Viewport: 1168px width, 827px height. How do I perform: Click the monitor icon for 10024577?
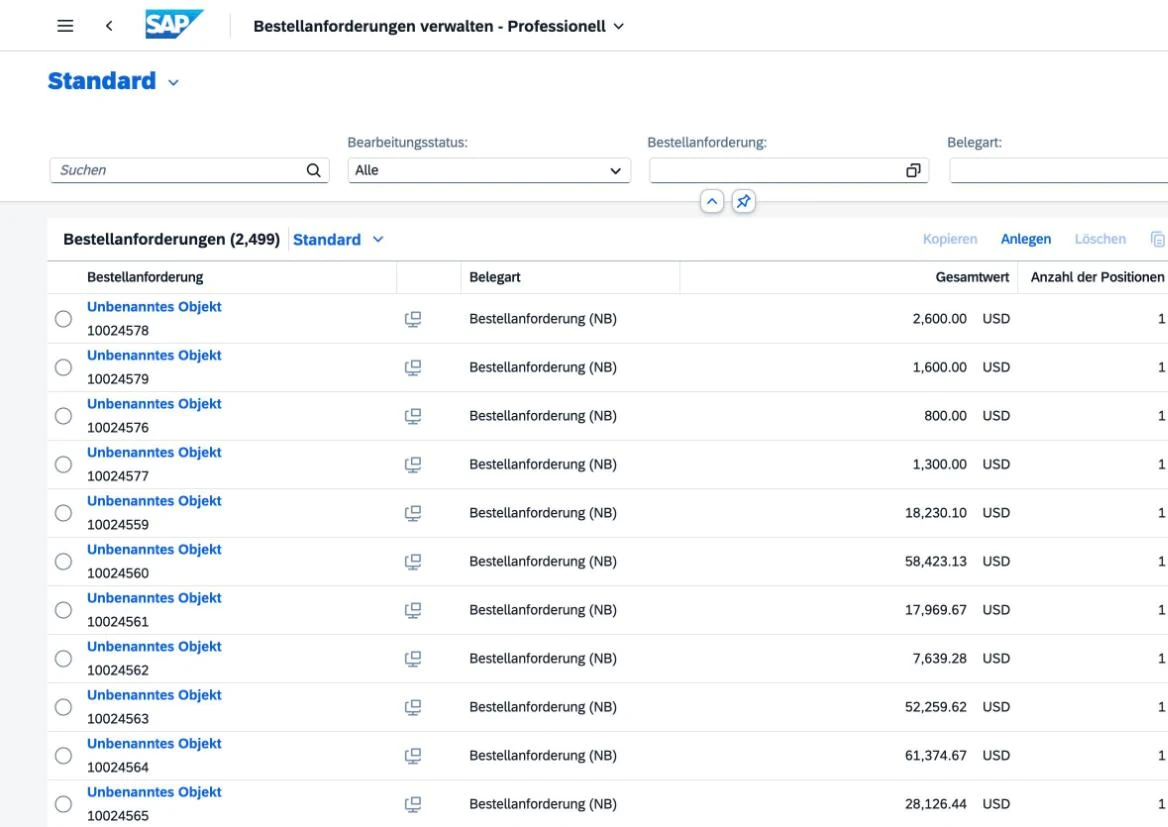pos(413,464)
